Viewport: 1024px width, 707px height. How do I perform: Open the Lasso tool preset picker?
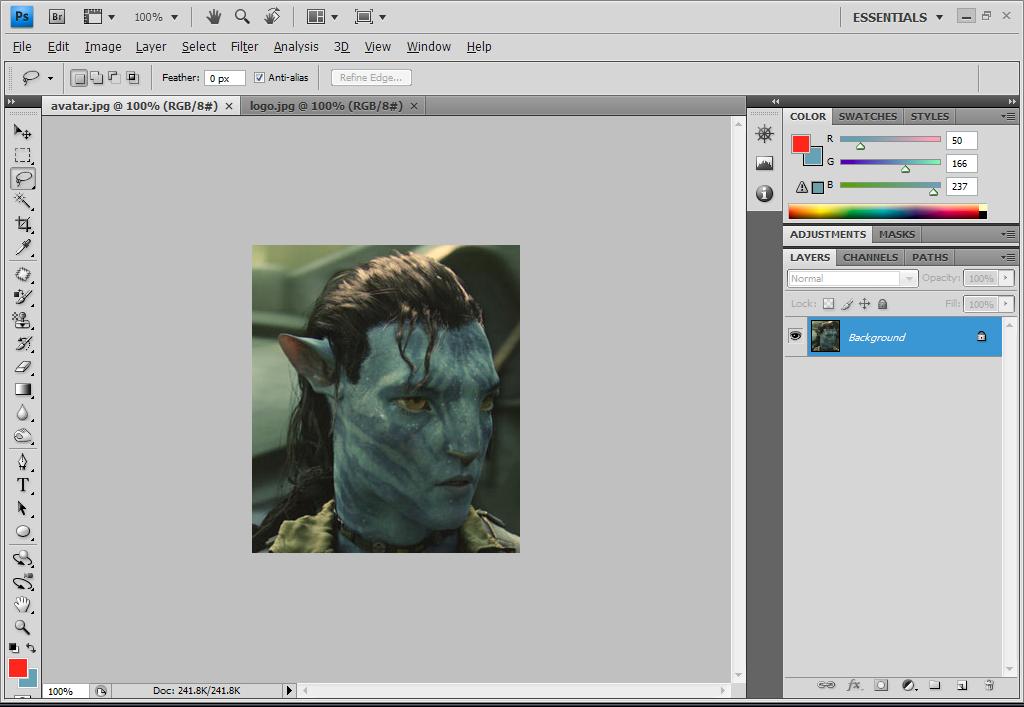tap(50, 78)
